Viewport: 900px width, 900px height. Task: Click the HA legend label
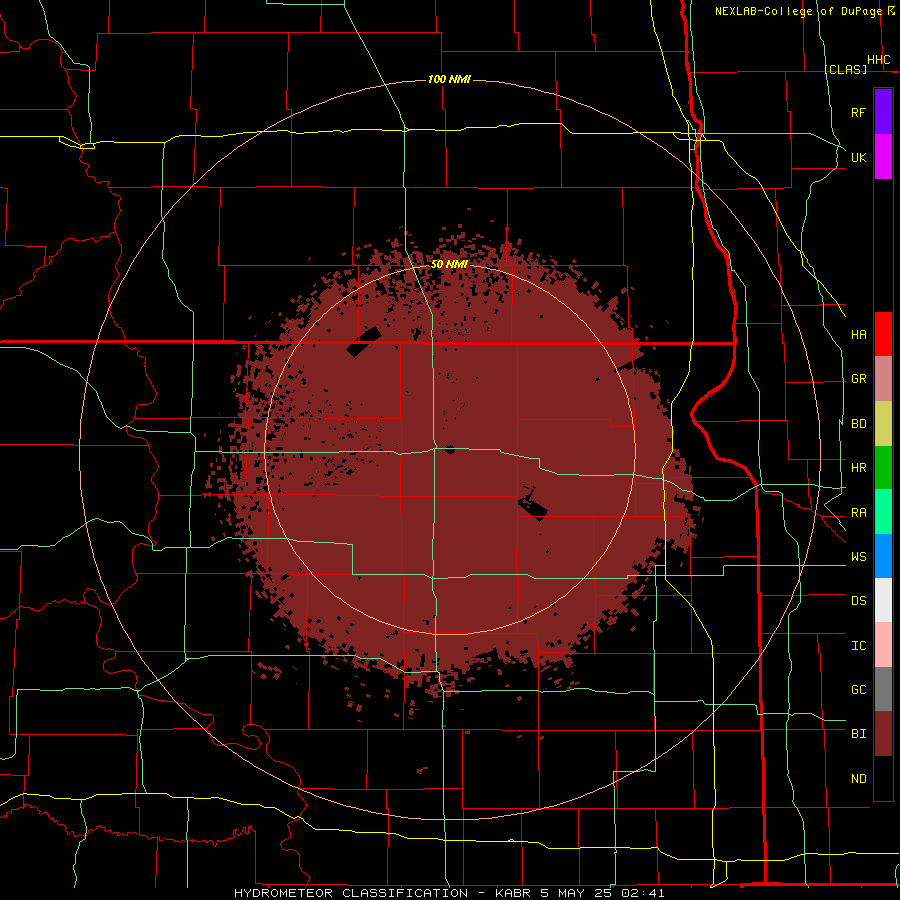(858, 334)
